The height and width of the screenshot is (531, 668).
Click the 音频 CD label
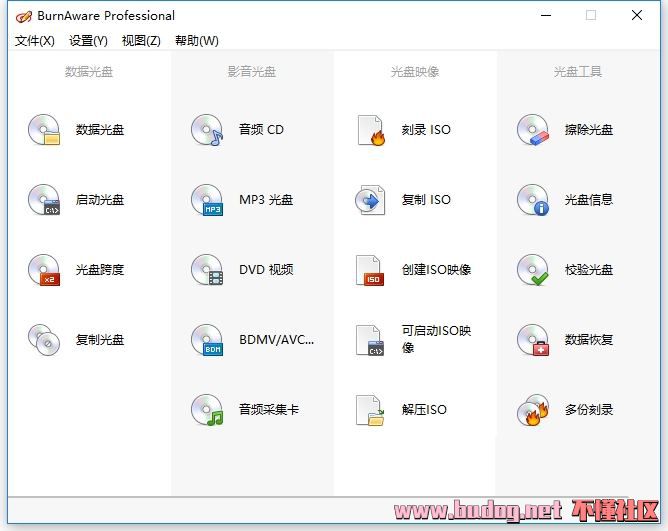[x=261, y=130]
